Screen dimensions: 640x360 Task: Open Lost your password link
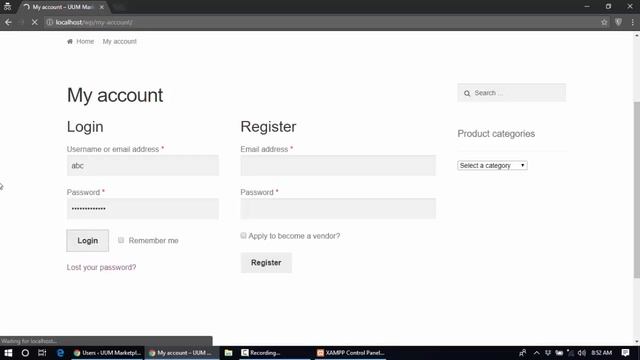[x=102, y=267]
